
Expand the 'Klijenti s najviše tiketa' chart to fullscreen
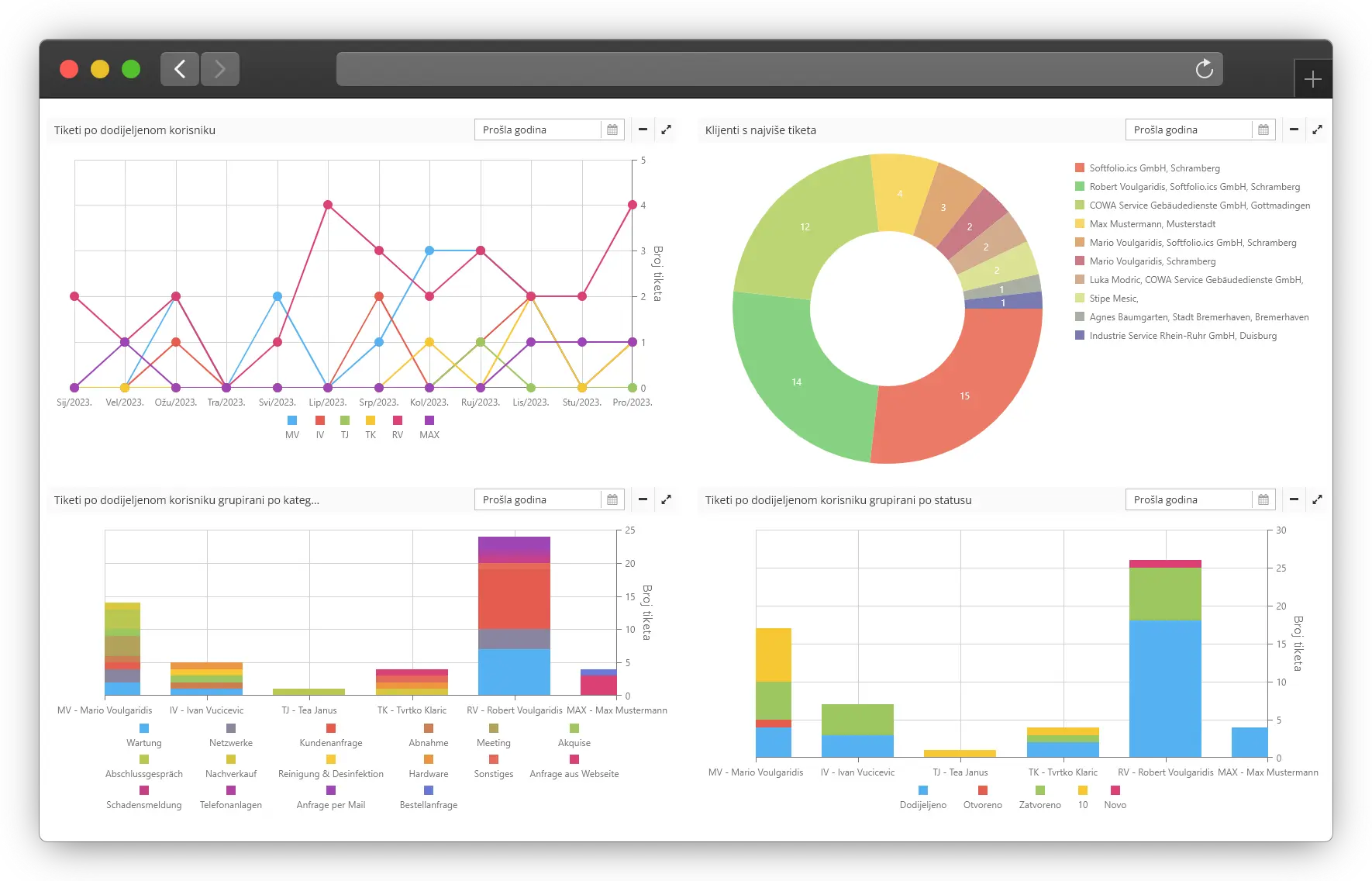pos(1318,130)
